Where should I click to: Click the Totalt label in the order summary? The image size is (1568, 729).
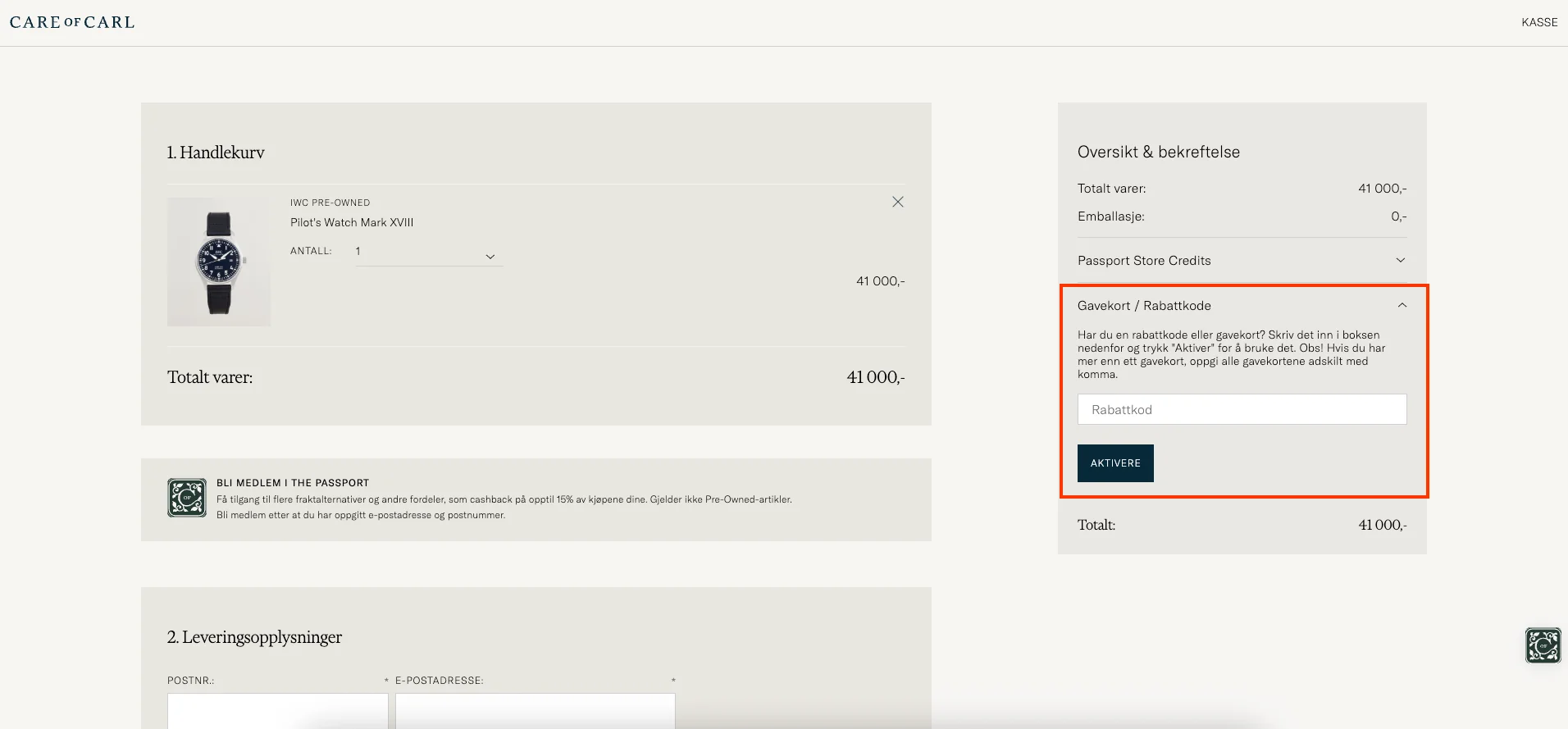click(1096, 525)
